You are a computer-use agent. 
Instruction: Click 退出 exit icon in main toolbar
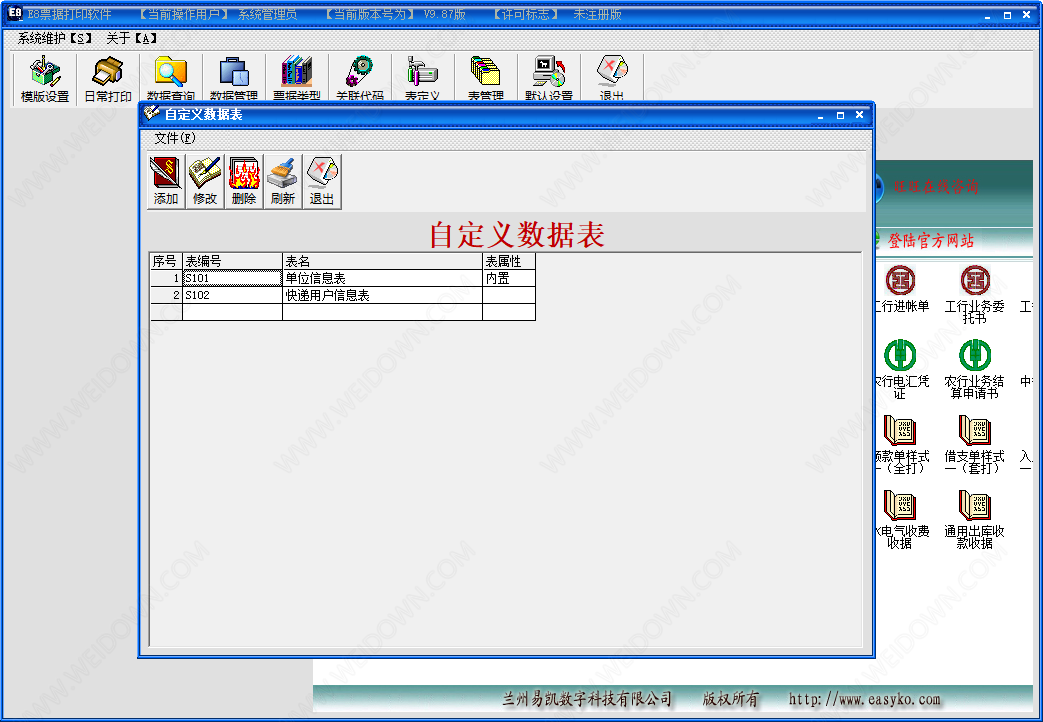[x=612, y=79]
